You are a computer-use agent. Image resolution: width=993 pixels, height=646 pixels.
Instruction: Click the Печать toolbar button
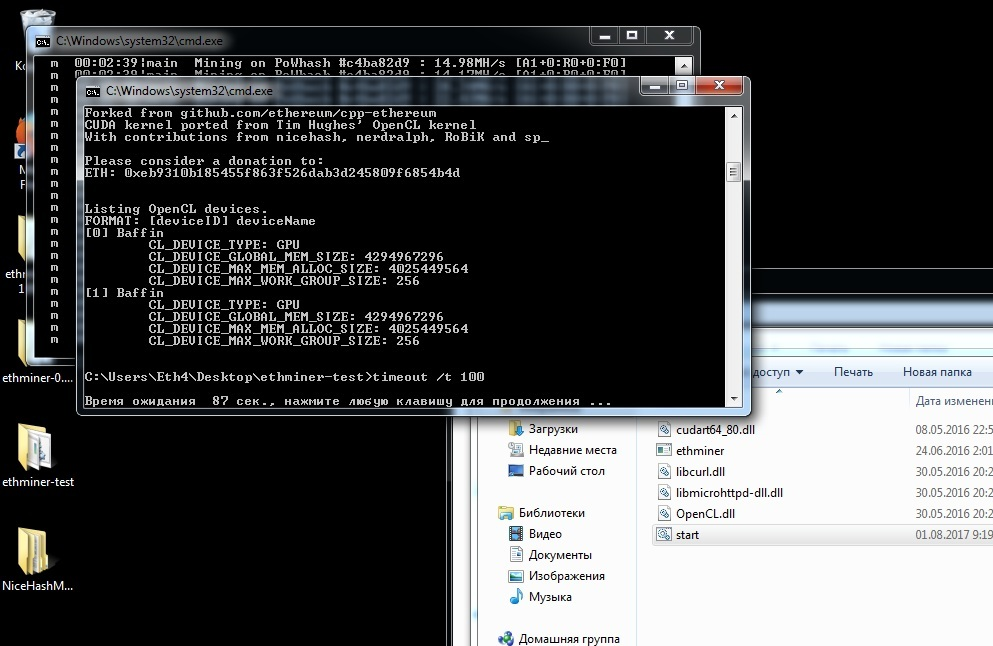tap(853, 372)
